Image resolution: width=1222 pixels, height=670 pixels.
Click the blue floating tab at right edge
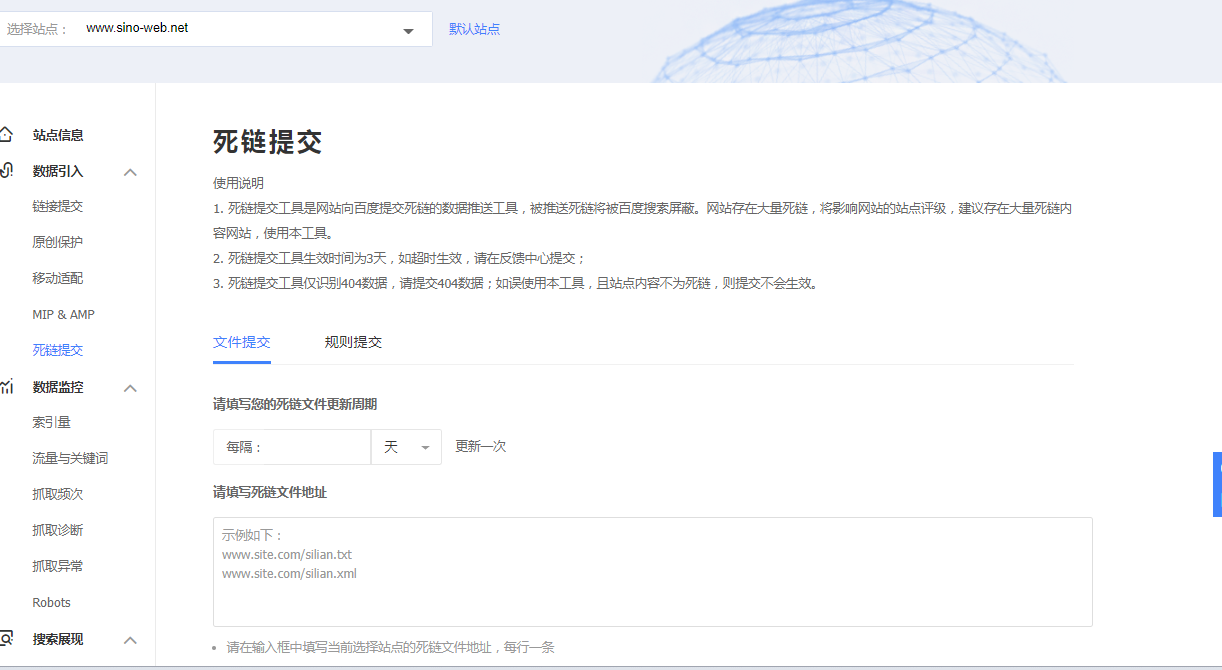pyautogui.click(x=1217, y=484)
